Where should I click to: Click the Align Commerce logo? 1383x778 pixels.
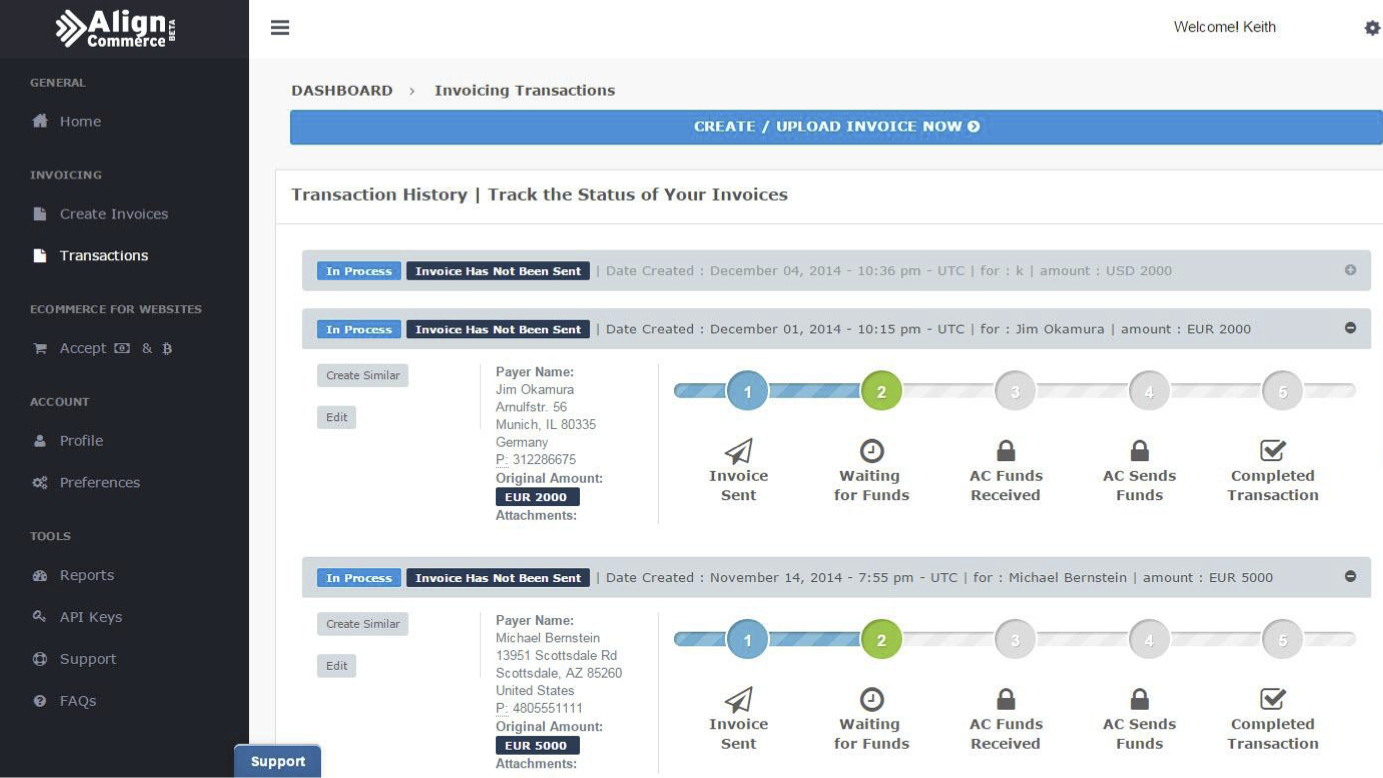point(115,28)
